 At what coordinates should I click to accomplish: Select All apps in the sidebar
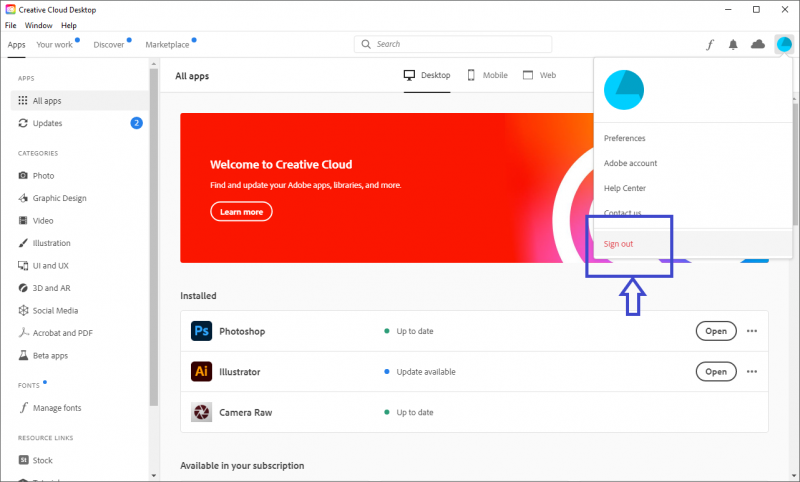click(79, 100)
